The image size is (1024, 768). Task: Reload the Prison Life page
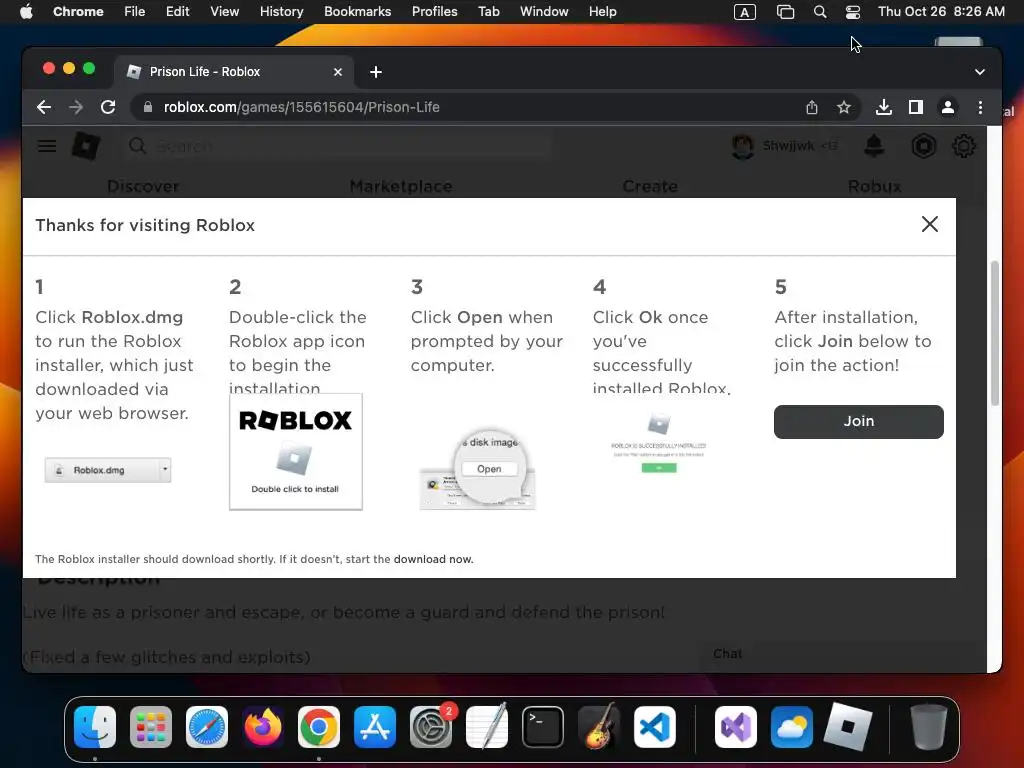pyautogui.click(x=108, y=107)
